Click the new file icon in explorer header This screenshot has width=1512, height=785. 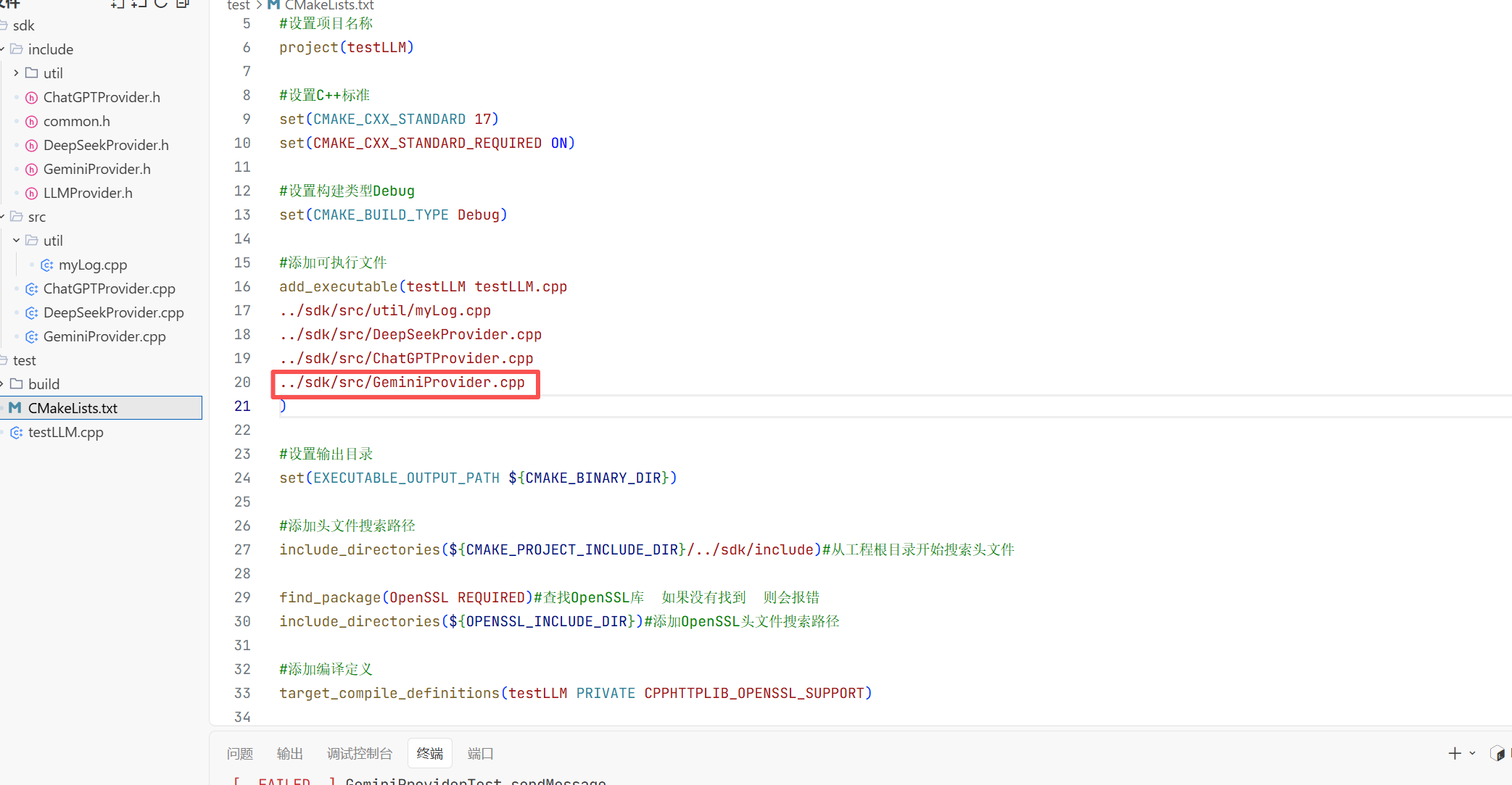(x=117, y=4)
